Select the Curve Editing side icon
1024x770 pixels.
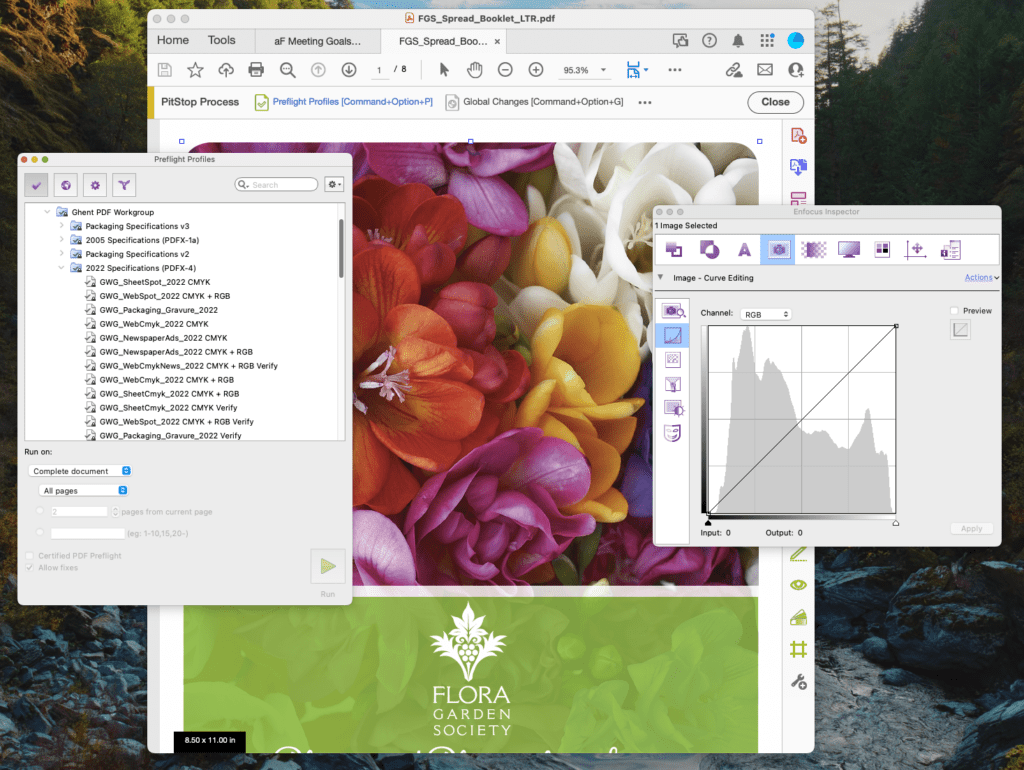(672, 335)
